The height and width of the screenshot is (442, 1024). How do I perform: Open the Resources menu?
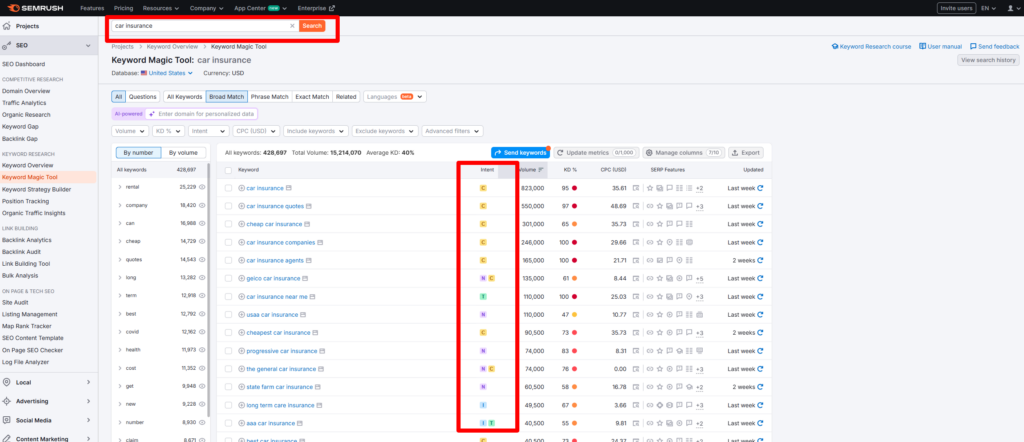tap(161, 8)
